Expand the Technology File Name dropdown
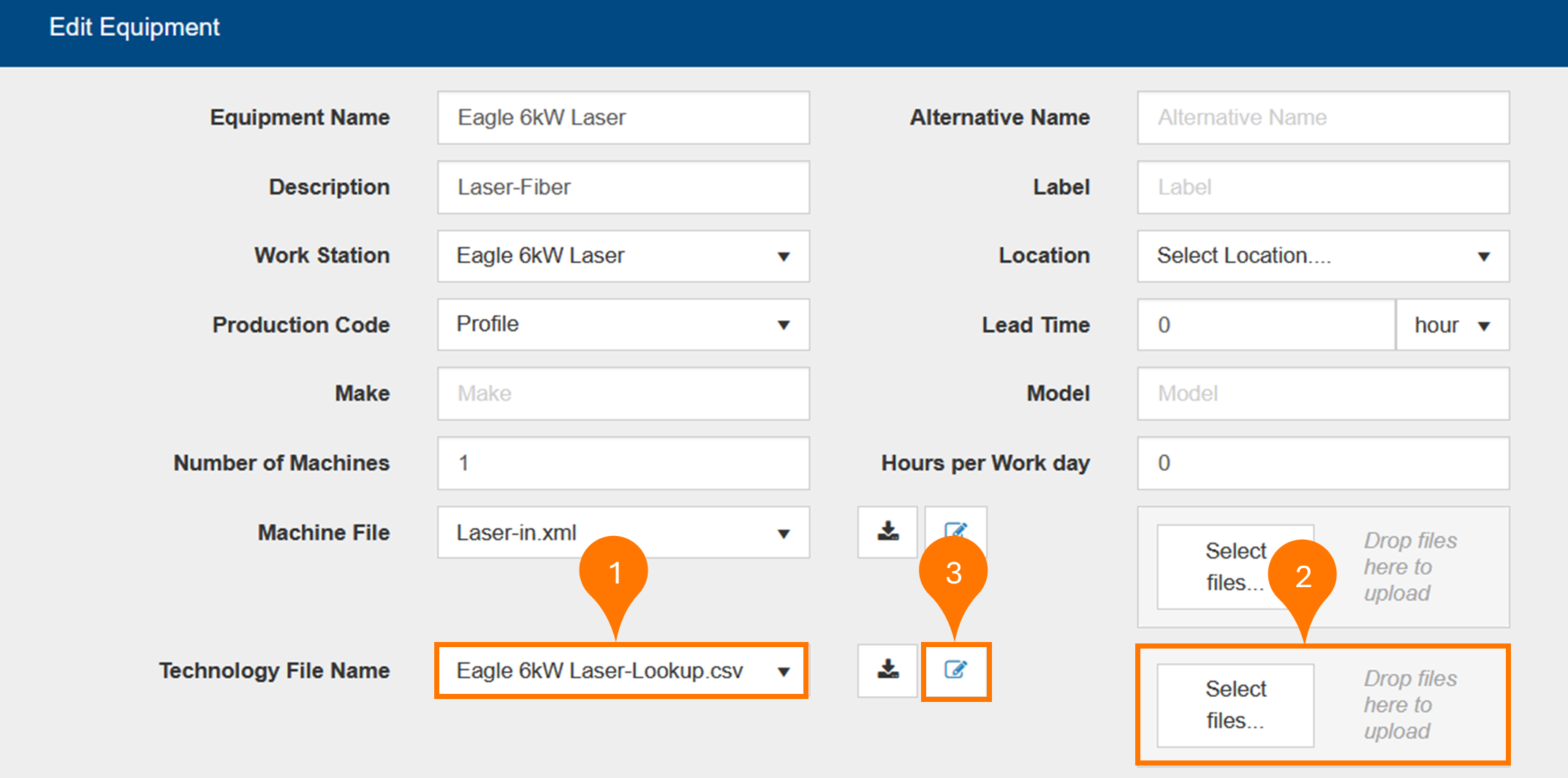 point(621,671)
